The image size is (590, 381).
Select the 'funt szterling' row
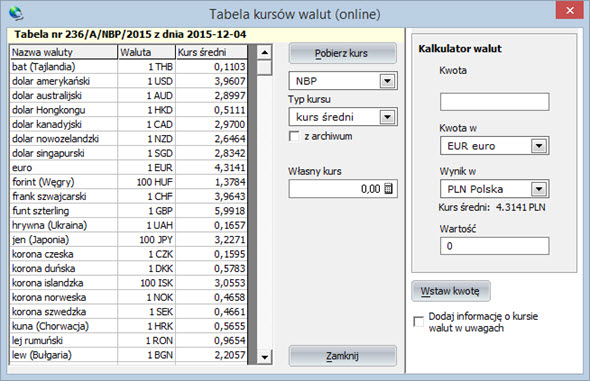[128, 211]
